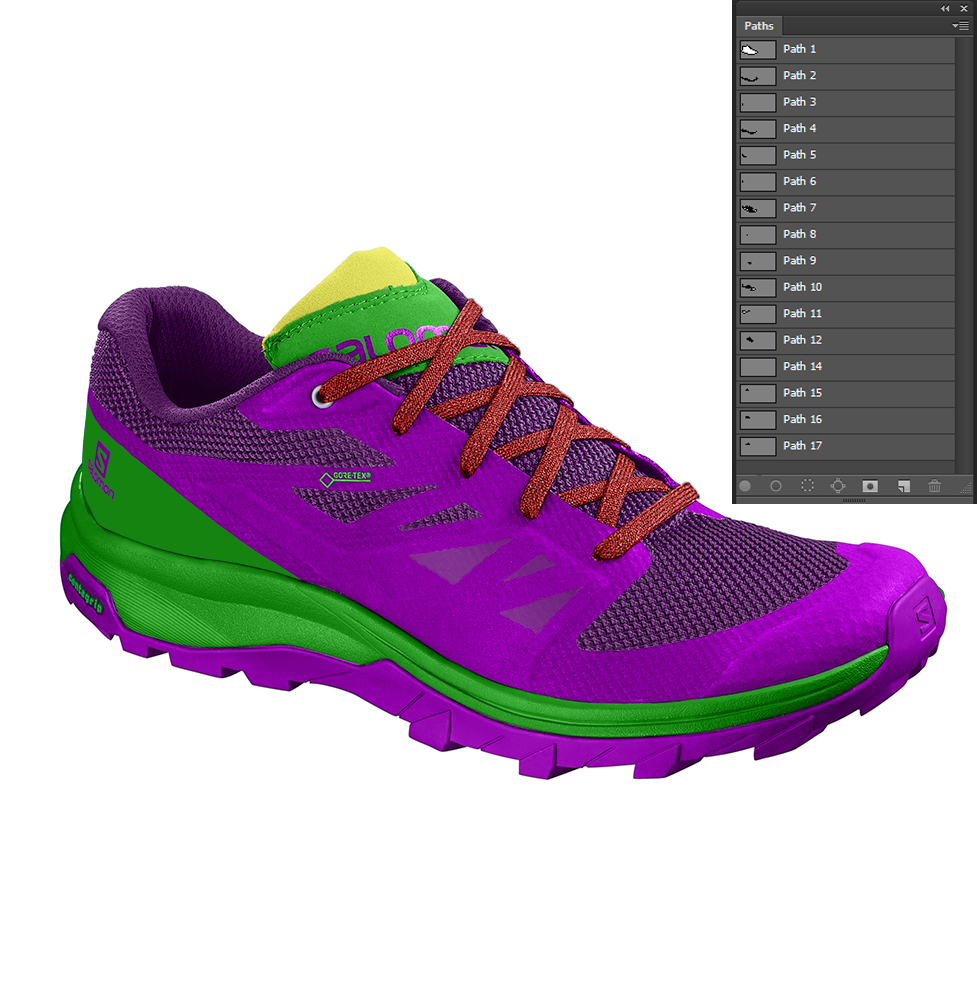This screenshot has width=977, height=1000.
Task: Select Path 7 in the Paths panel
Action: coord(800,208)
